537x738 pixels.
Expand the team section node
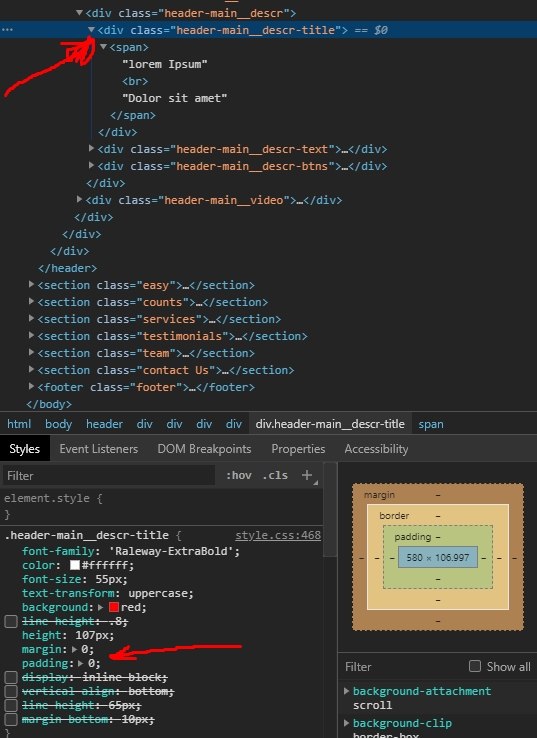(31, 352)
